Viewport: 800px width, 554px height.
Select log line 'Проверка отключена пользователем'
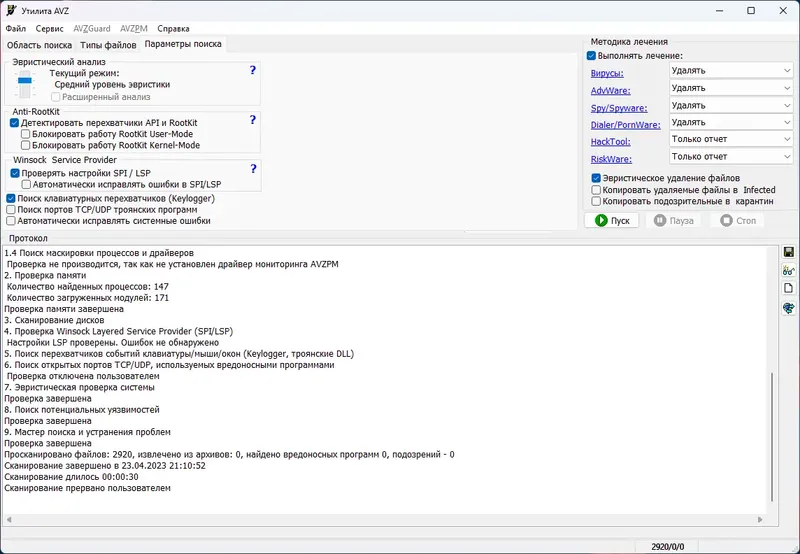[83, 376]
